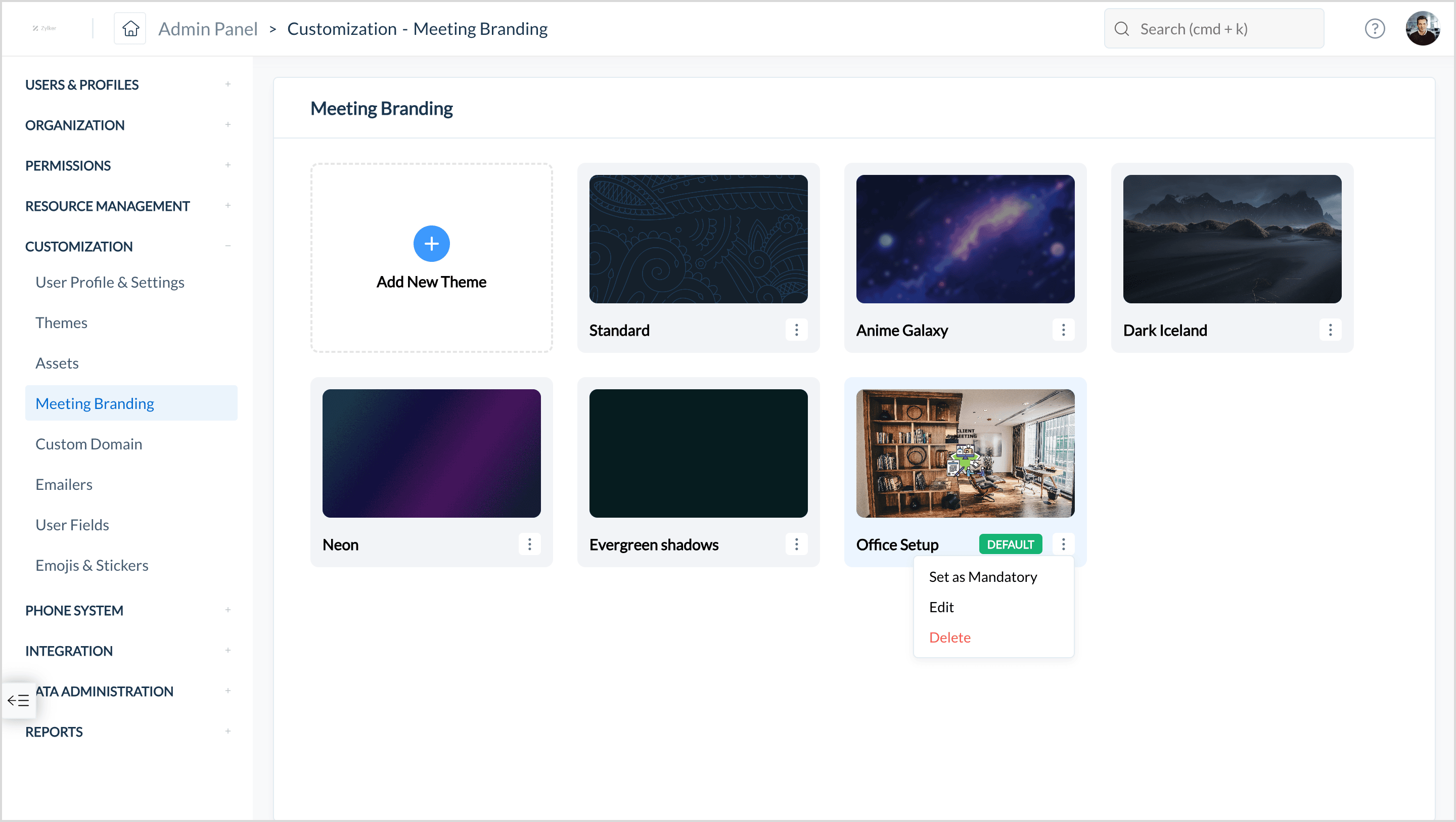Open Dark Iceland theme kebab menu
The height and width of the screenshot is (822, 1456).
pyautogui.click(x=1330, y=330)
